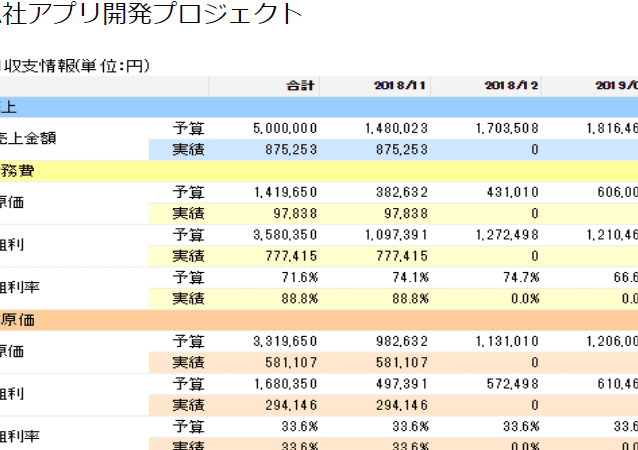Click the 予算 label beside 71.6%

[188, 277]
